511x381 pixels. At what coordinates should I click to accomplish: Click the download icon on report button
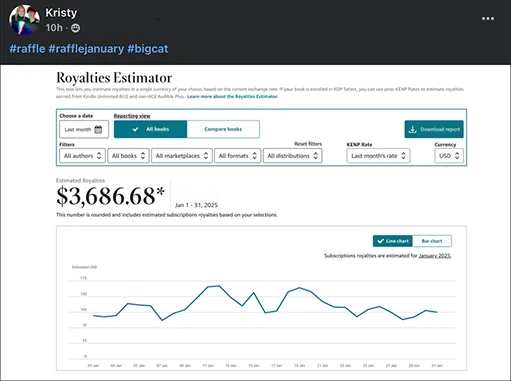[412, 129]
